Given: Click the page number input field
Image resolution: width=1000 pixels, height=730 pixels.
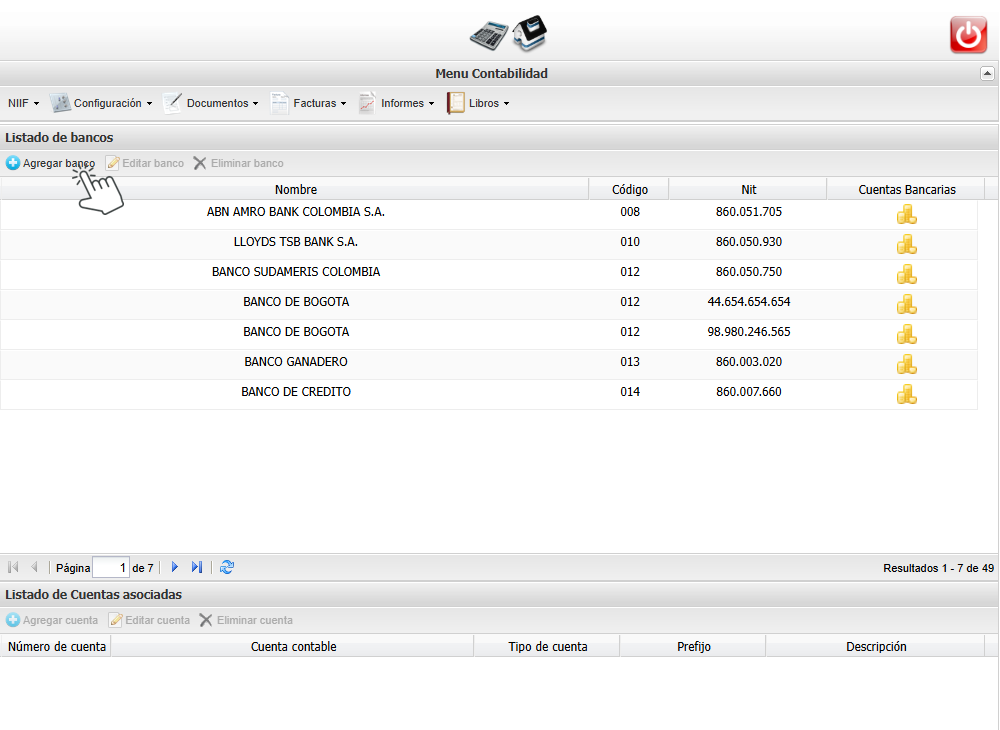Looking at the screenshot, I should click(x=110, y=567).
